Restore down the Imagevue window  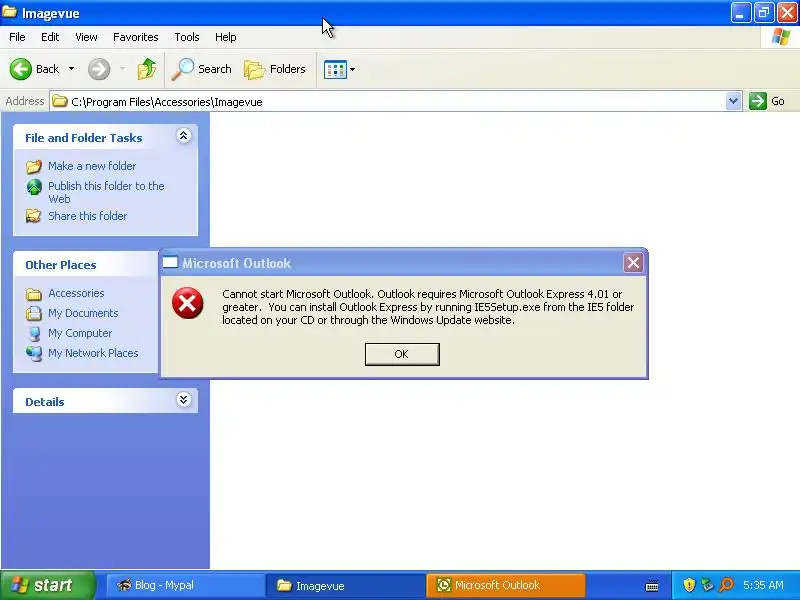[x=763, y=12]
